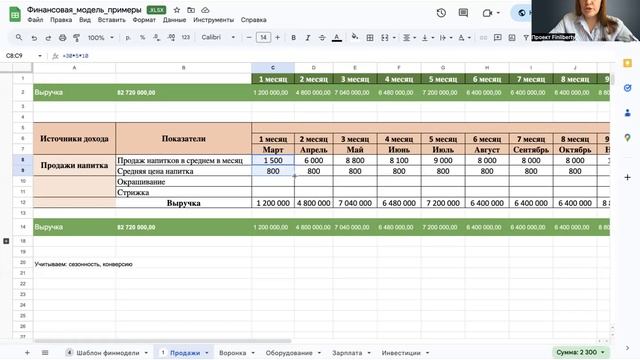This screenshot has height=360, width=640.
Task: Get add-ons plus icon in side panel
Action: click(627, 178)
